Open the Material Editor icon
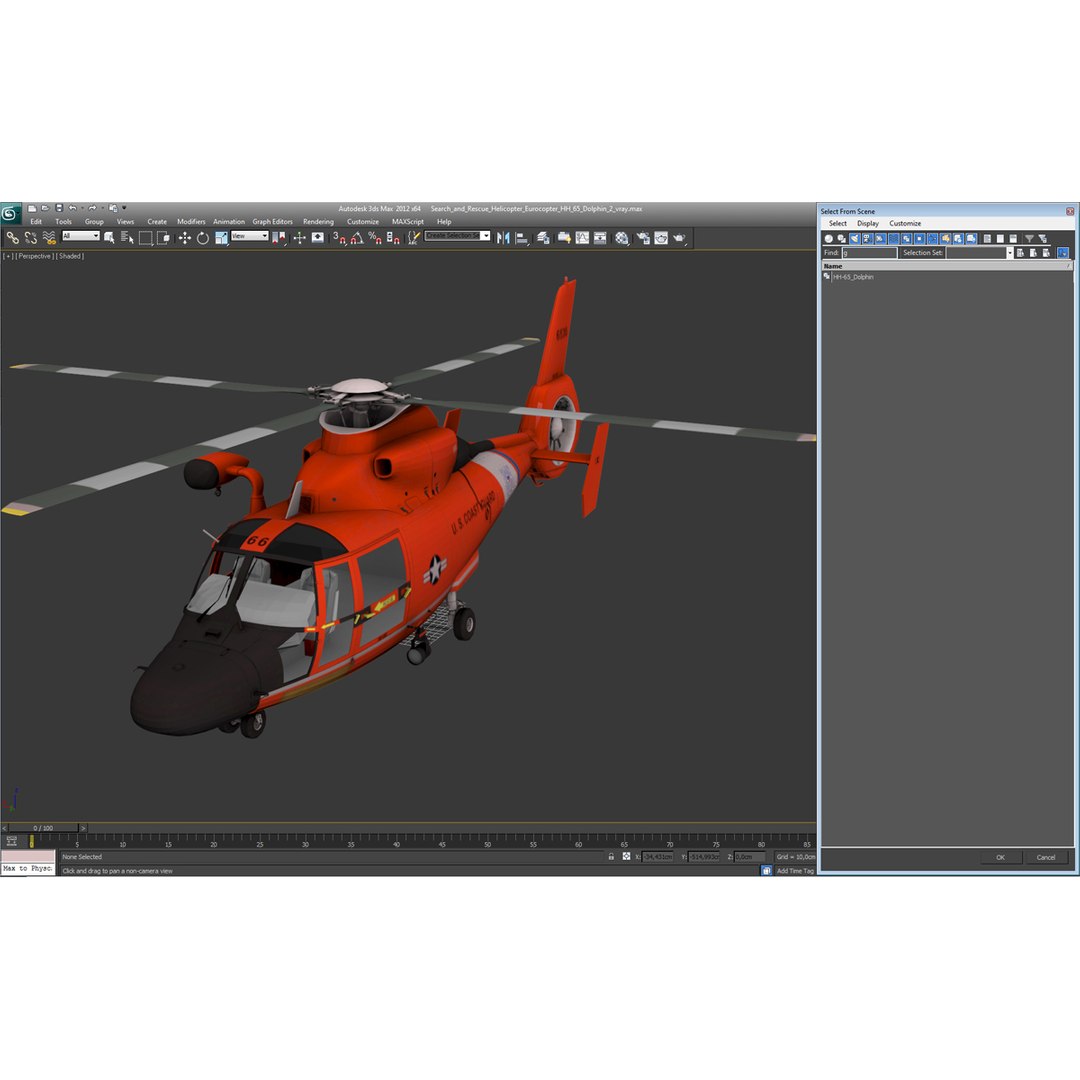Viewport: 1080px width, 1080px height. (621, 238)
